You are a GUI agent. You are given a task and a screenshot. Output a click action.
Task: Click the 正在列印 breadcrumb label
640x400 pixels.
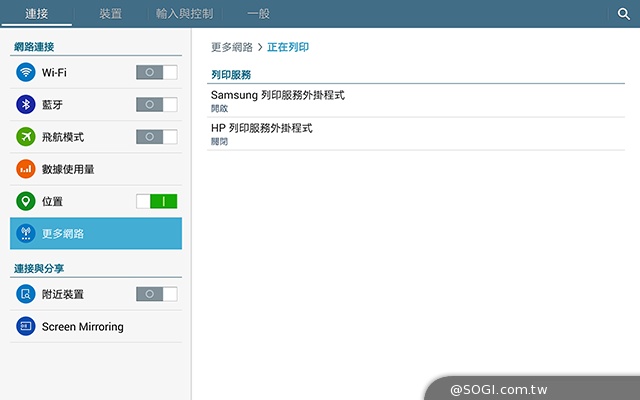click(x=288, y=47)
